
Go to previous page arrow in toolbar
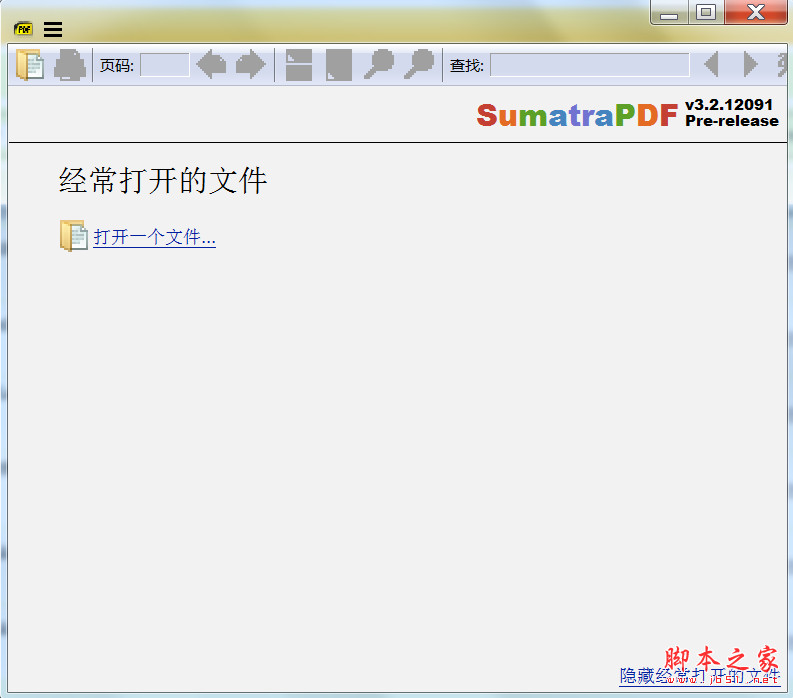pyautogui.click(x=211, y=65)
